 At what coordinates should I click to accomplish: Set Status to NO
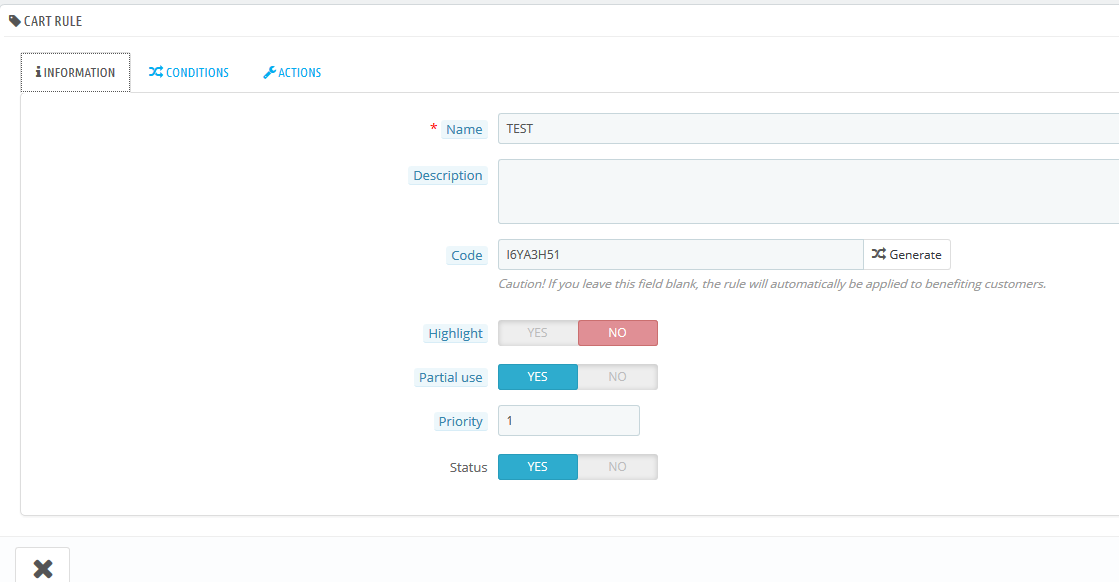pyautogui.click(x=617, y=467)
